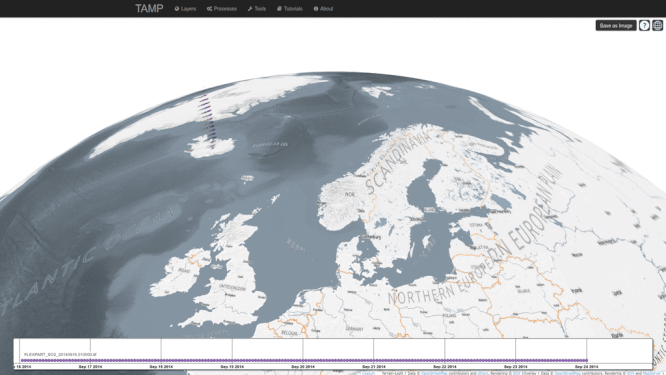Open the MapServer attribution link
Image resolution: width=666 pixels, height=375 pixels.
(652, 373)
